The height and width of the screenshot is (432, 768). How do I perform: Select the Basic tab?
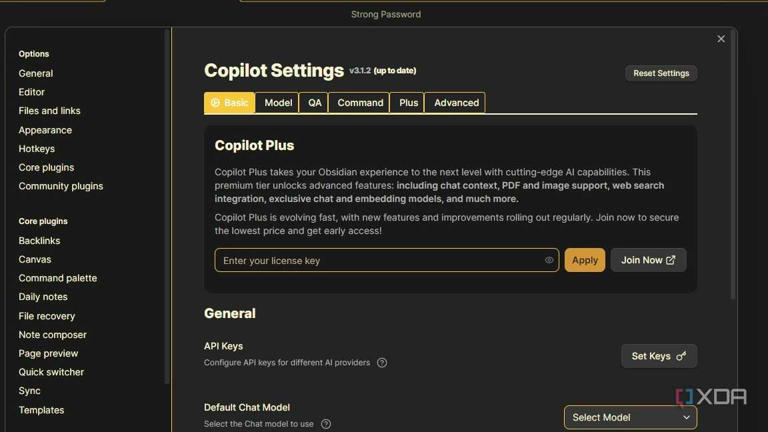tap(229, 103)
